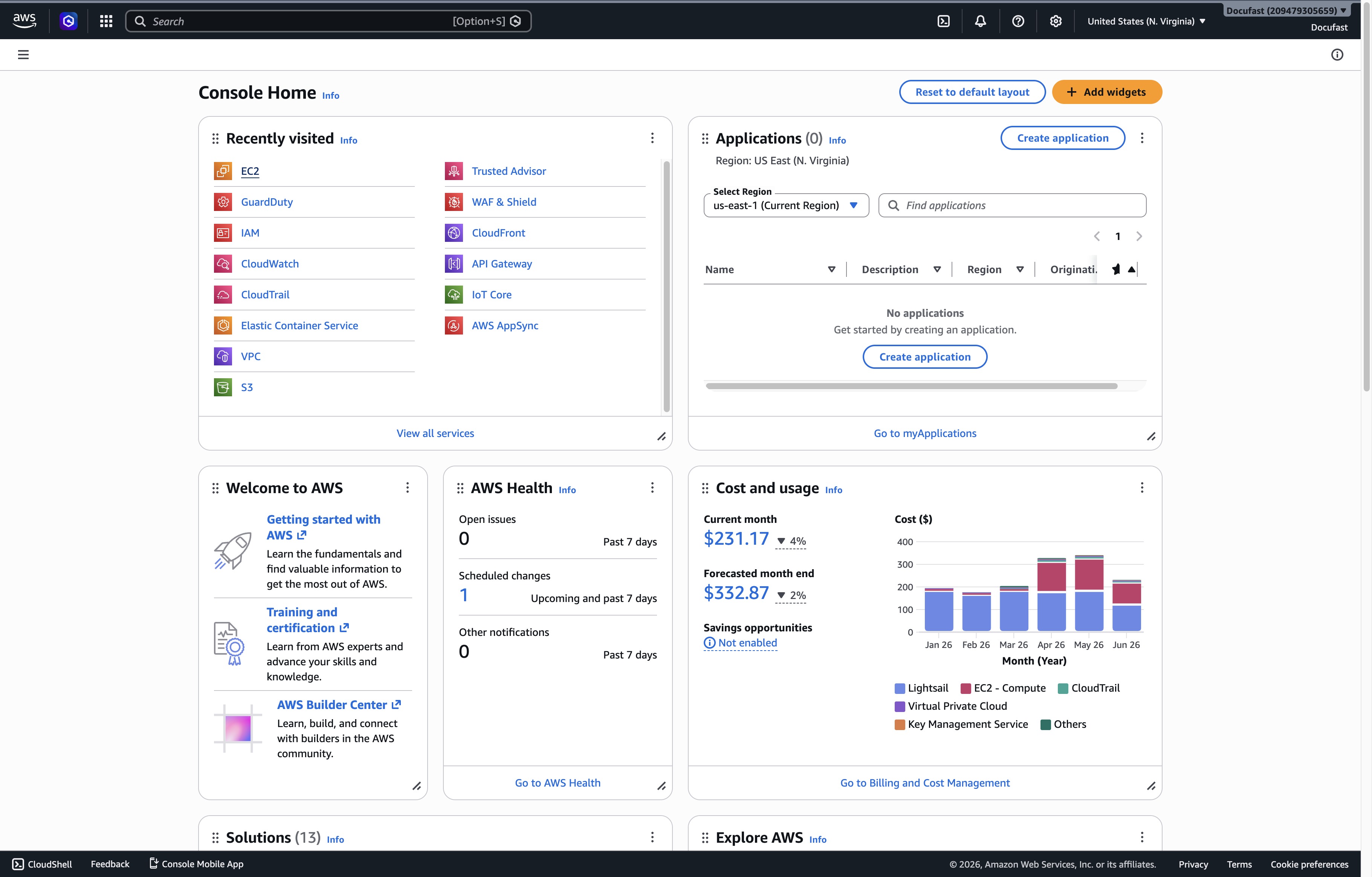The width and height of the screenshot is (1372, 877).
Task: Open Go to myApplications link
Action: point(925,434)
